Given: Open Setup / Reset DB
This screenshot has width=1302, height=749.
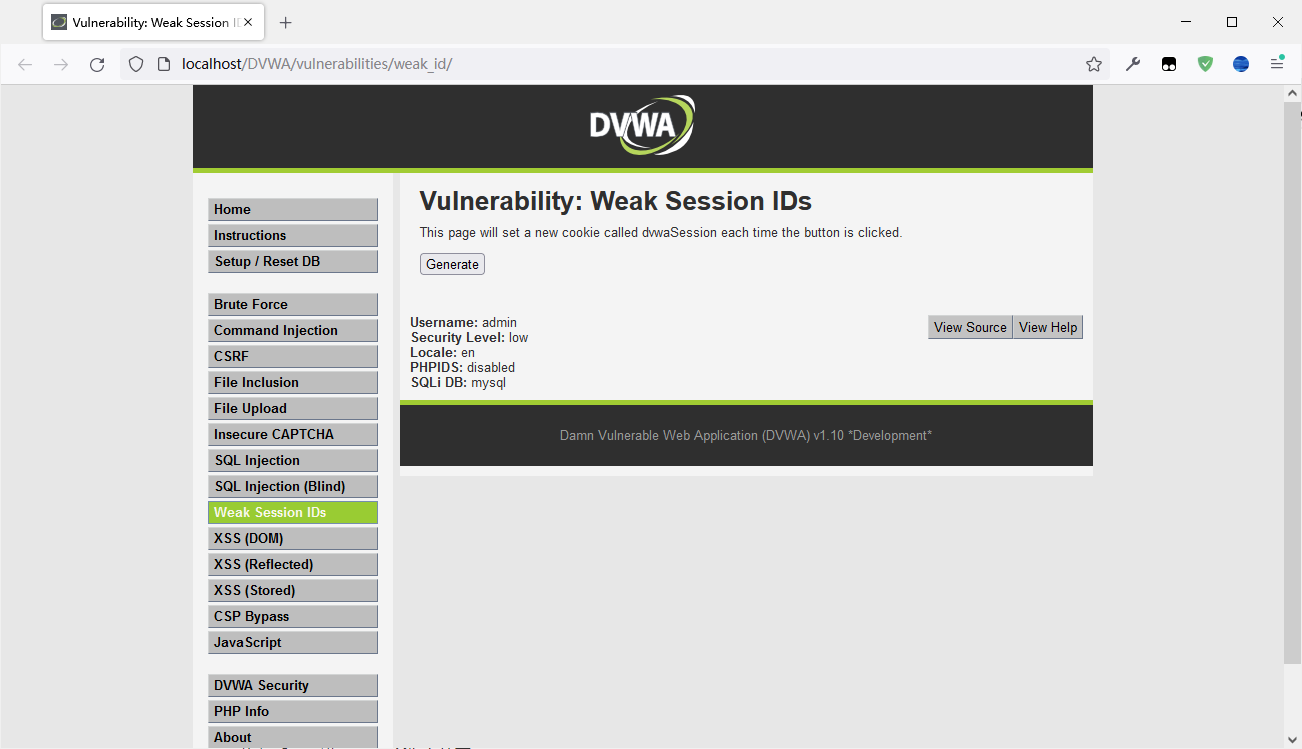Looking at the screenshot, I should 293,261.
